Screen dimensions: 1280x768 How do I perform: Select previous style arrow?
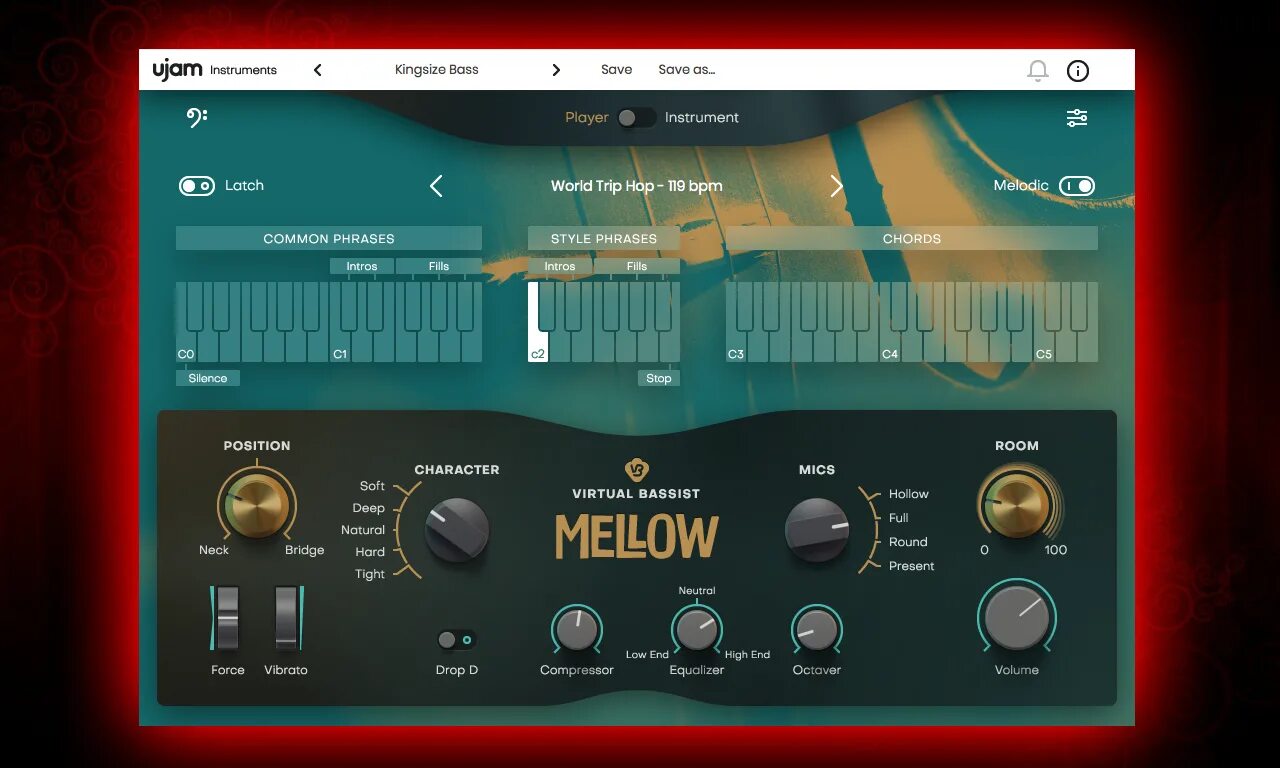pyautogui.click(x=436, y=186)
